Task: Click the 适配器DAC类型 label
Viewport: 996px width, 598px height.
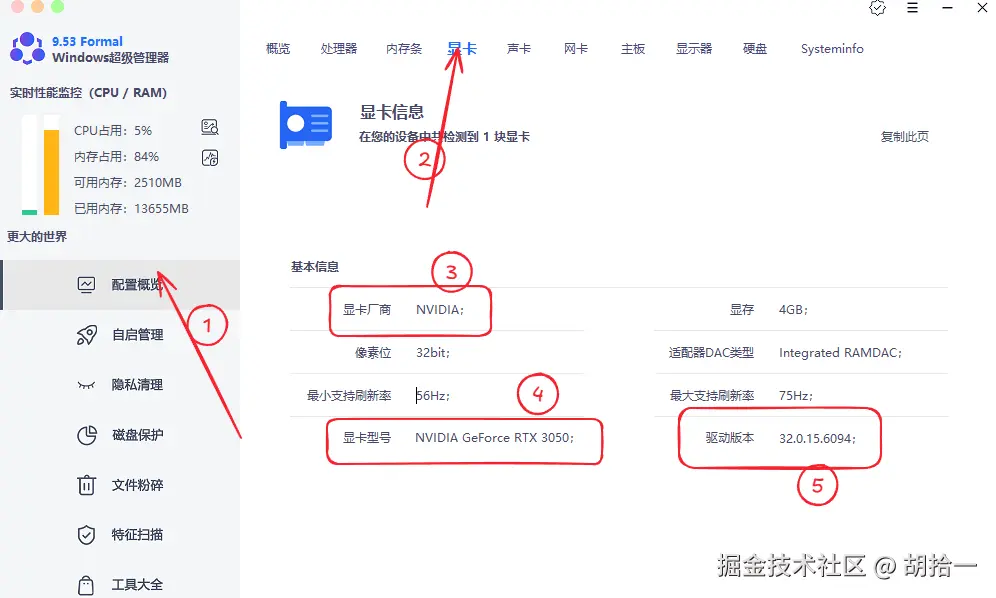Action: click(711, 353)
